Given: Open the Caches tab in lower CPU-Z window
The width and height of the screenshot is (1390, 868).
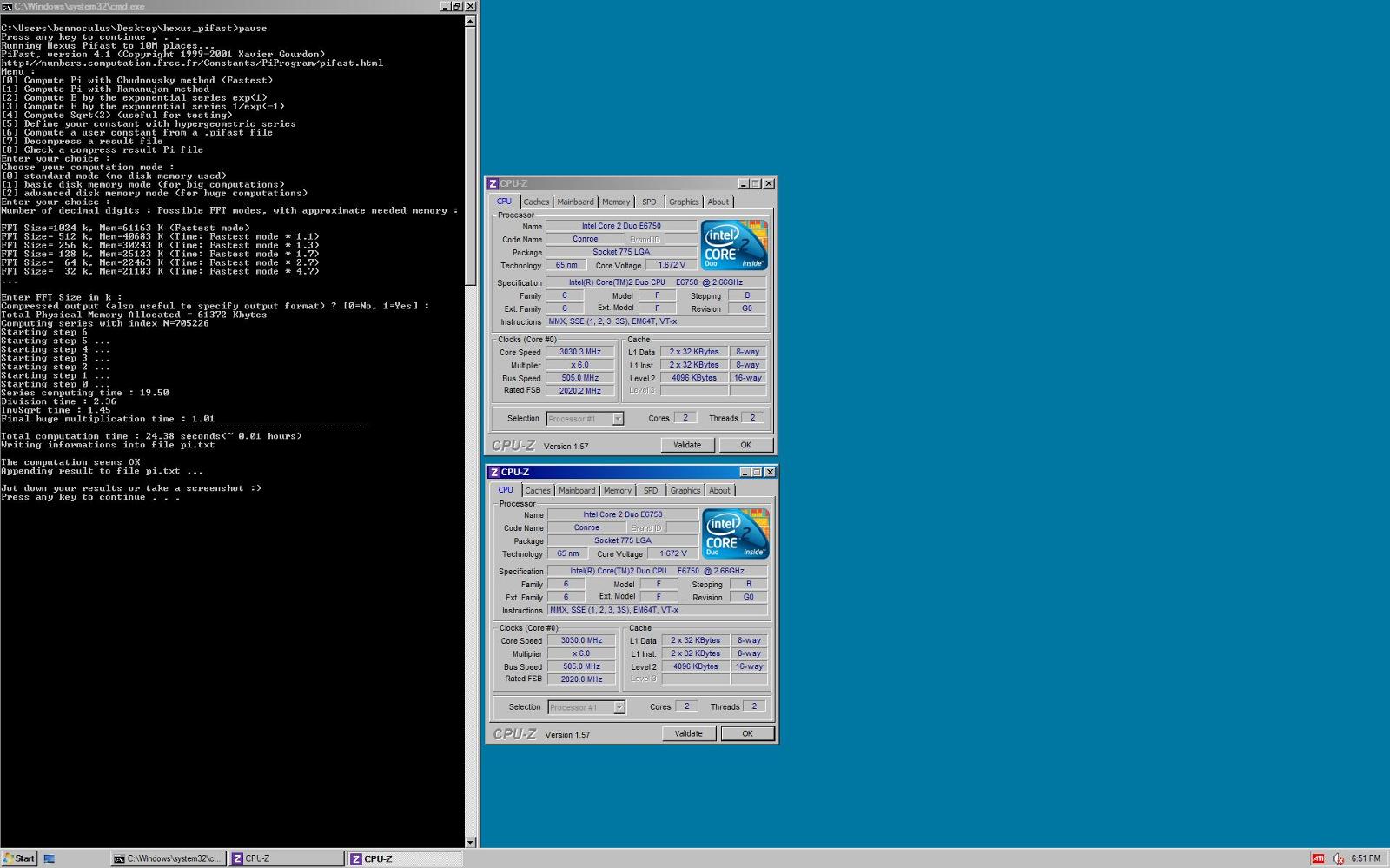Looking at the screenshot, I should [538, 490].
